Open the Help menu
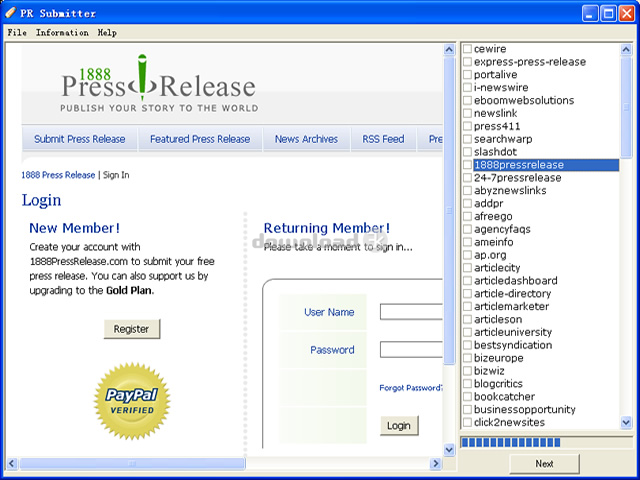The image size is (640, 480). [107, 32]
